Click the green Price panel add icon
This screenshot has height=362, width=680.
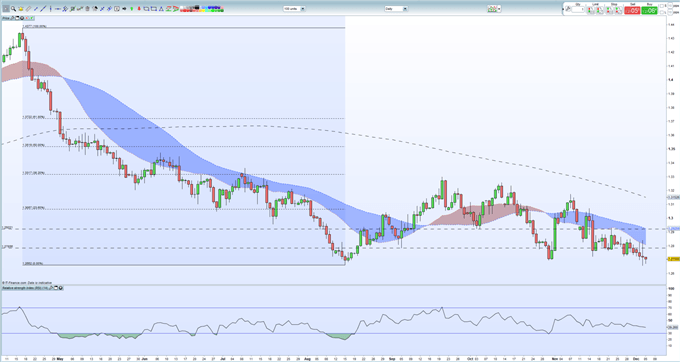click(32, 18)
